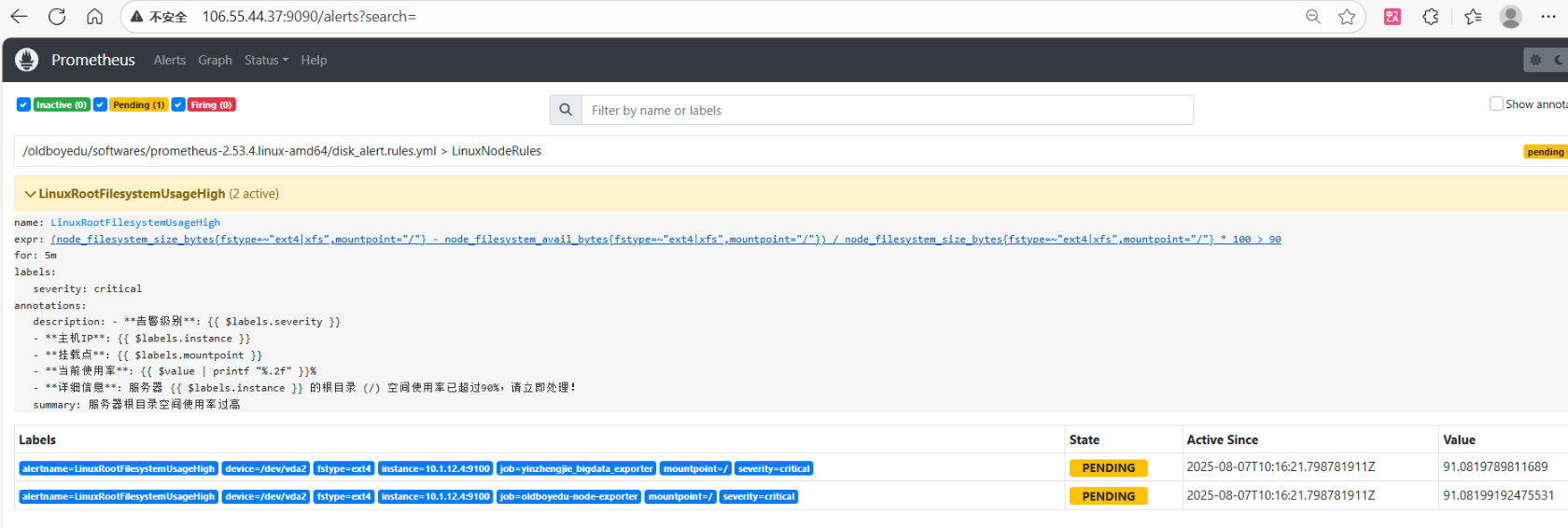Image resolution: width=1568 pixels, height=528 pixels.
Task: Click the magnifier icon beside filter box
Action: click(x=566, y=110)
